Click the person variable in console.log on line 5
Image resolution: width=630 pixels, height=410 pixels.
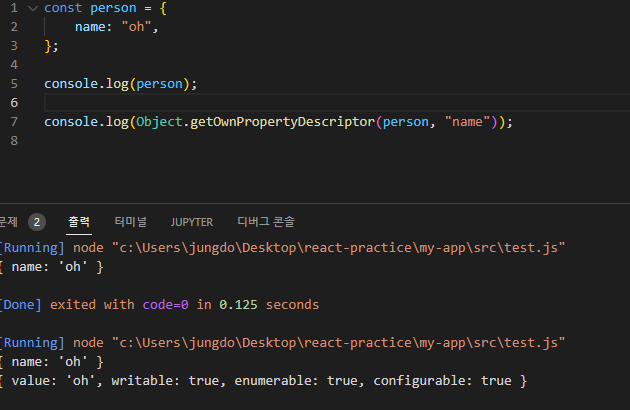[160, 84]
